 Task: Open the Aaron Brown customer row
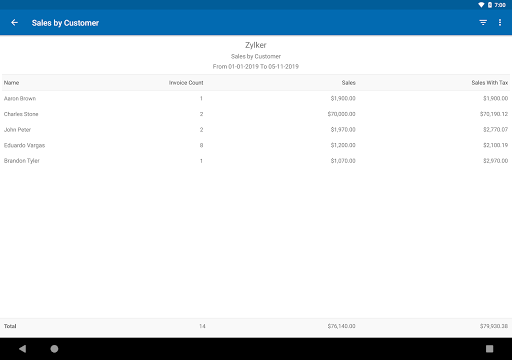tap(256, 98)
